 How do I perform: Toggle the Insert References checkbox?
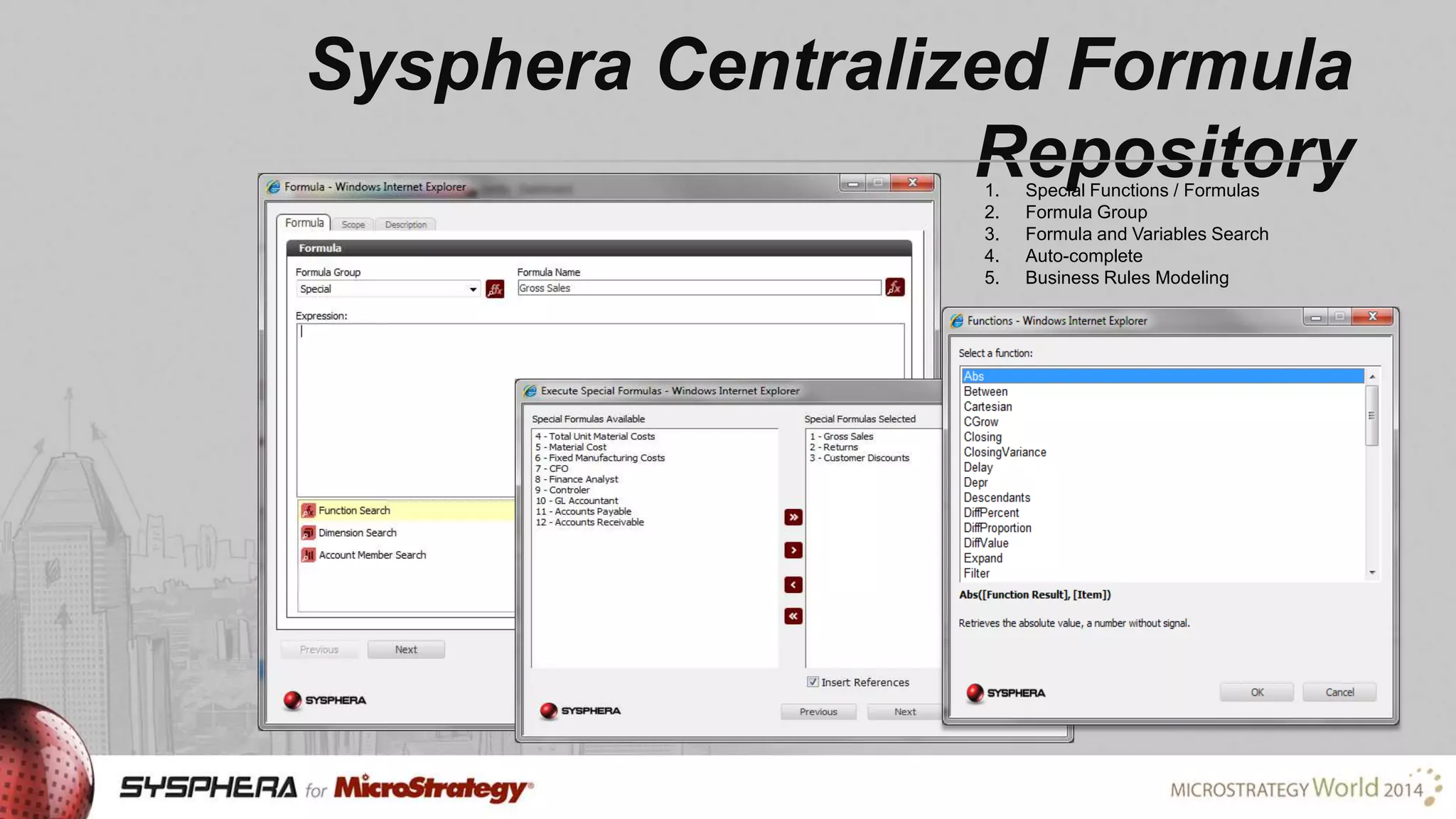pos(813,682)
